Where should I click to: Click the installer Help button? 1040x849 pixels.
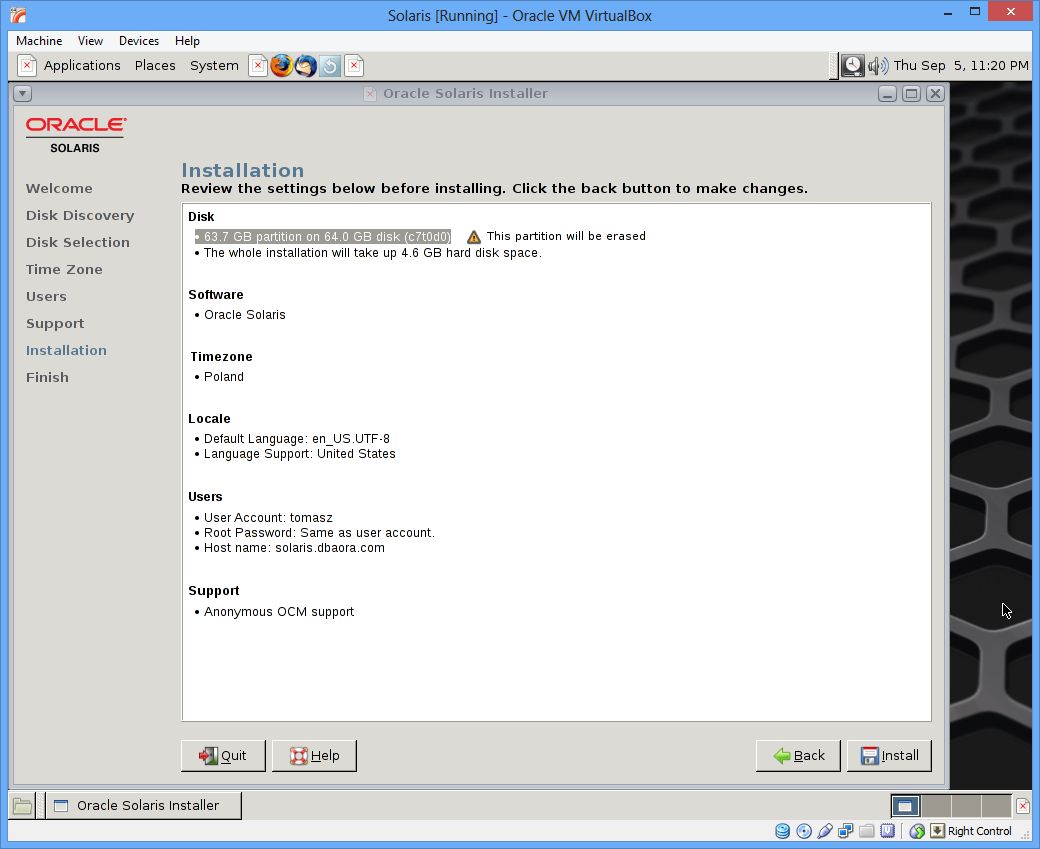click(314, 756)
